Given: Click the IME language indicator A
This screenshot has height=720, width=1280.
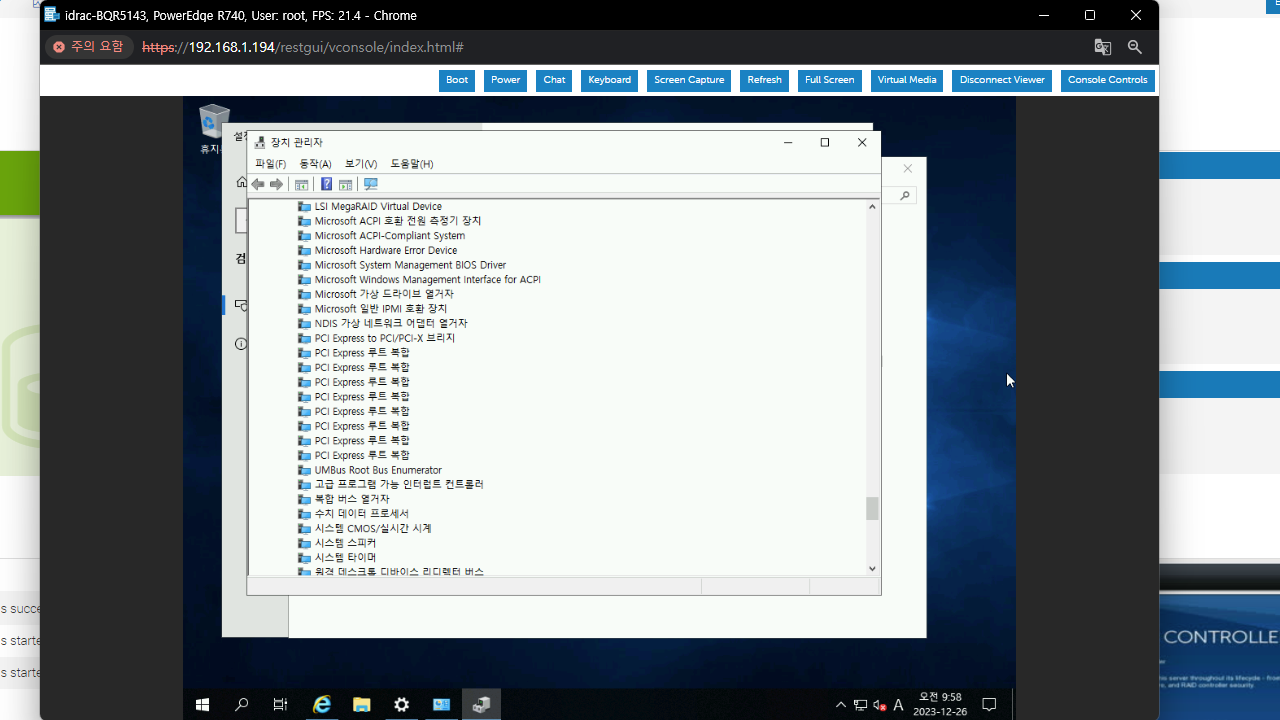Looking at the screenshot, I should (898, 705).
